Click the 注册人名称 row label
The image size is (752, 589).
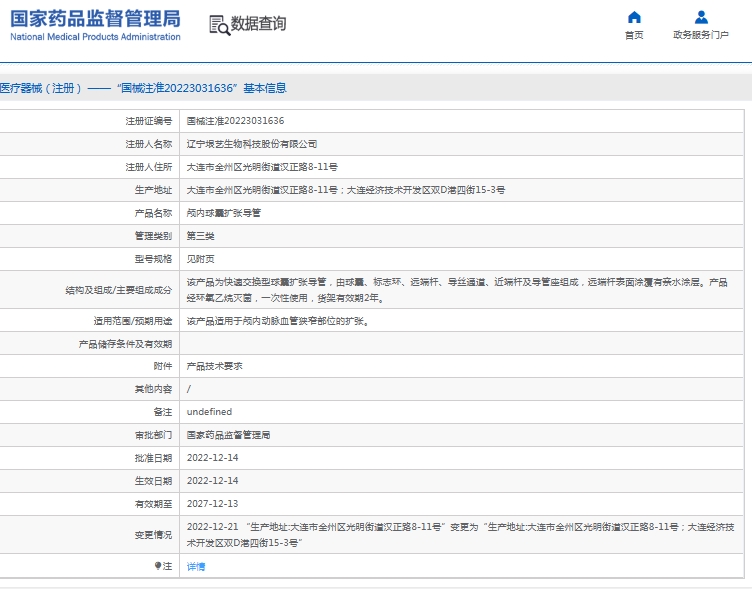149,144
